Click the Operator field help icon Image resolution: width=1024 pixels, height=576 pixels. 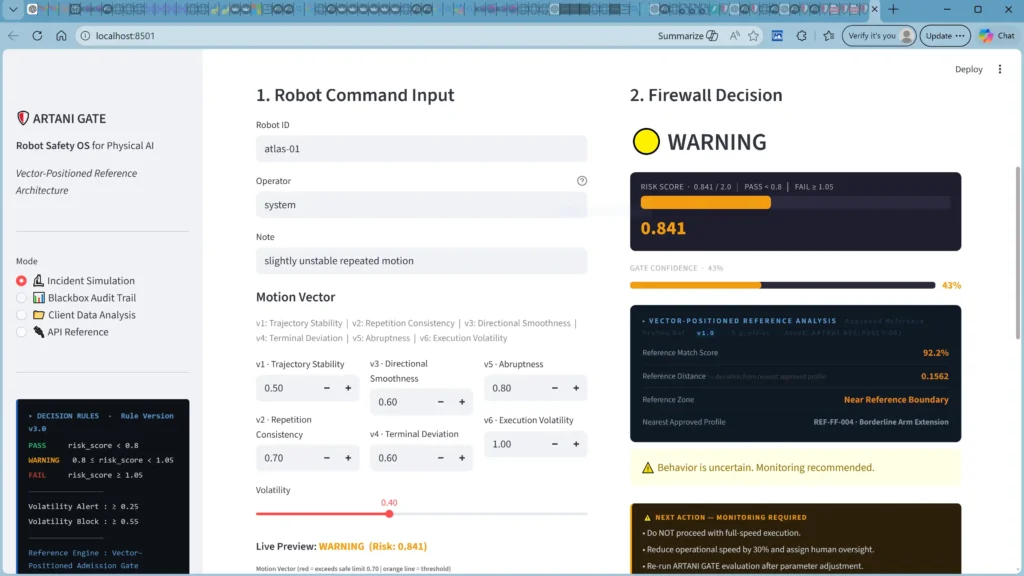(x=582, y=181)
